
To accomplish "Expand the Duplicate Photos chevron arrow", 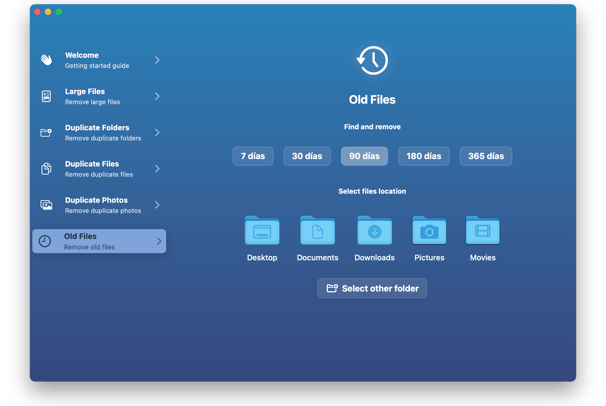I will 157,205.
